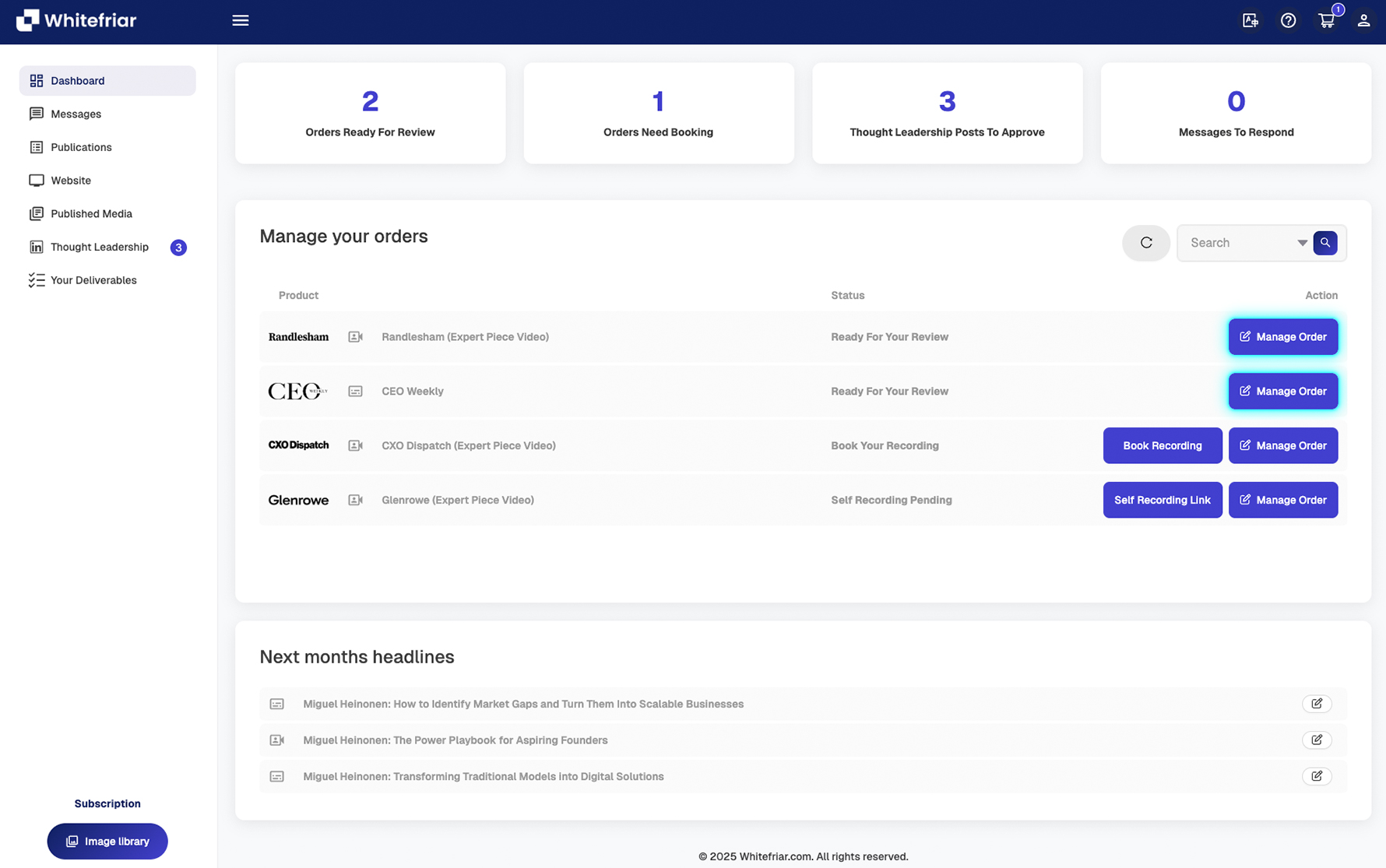Open Messages in the sidebar

[76, 114]
